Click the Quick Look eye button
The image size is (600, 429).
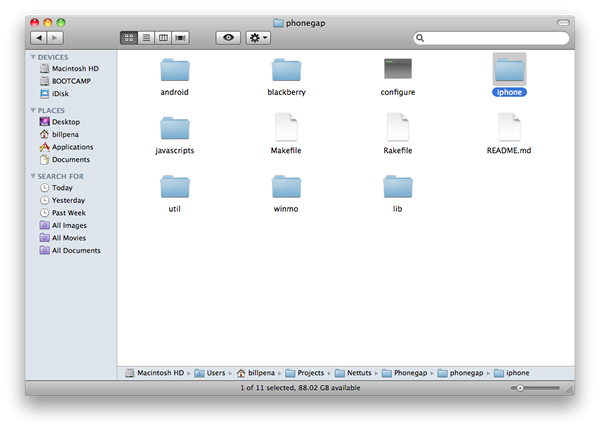(228, 38)
